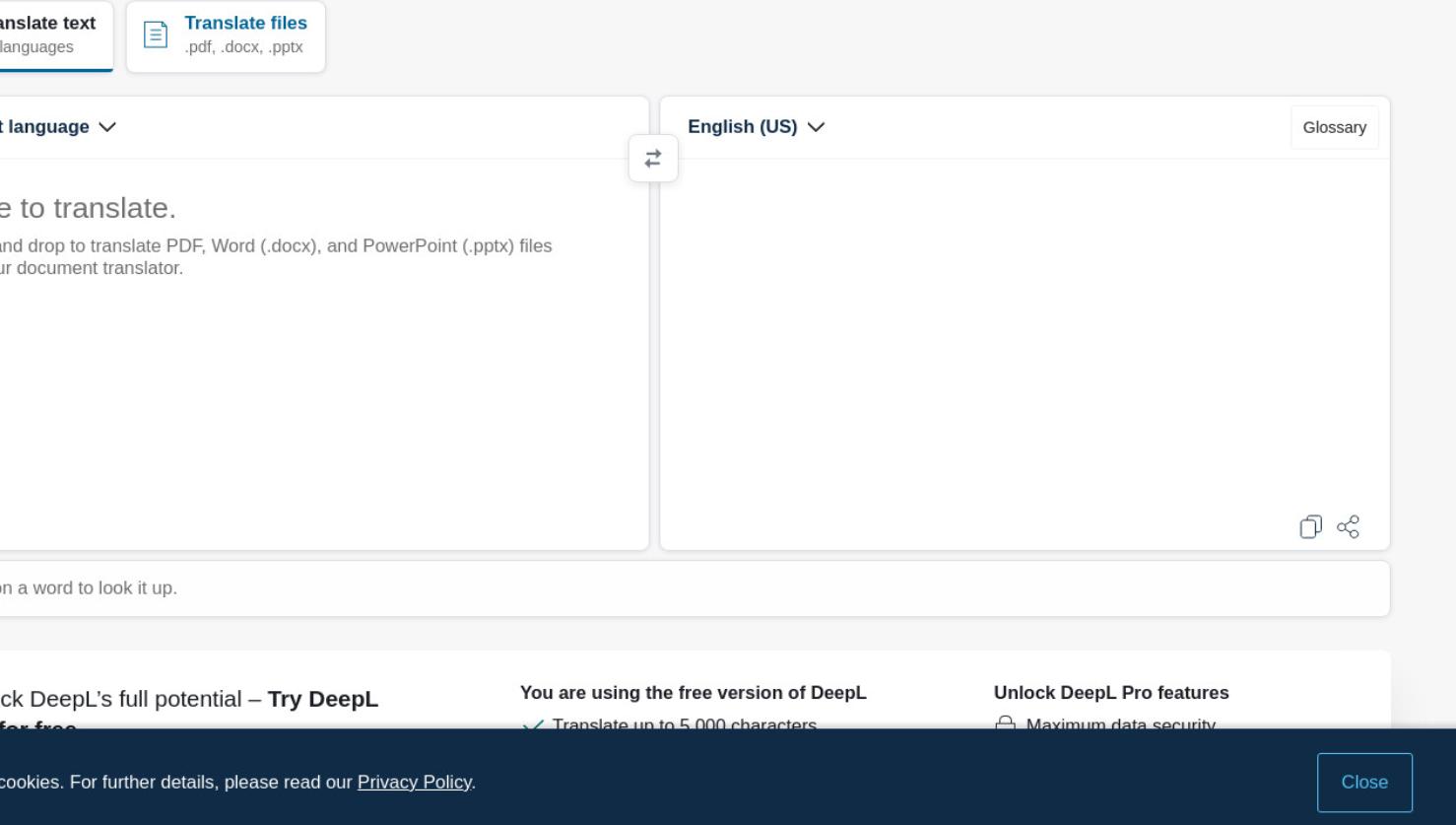Open the Translate files tab
This screenshot has width=1456, height=825.
tap(226, 35)
